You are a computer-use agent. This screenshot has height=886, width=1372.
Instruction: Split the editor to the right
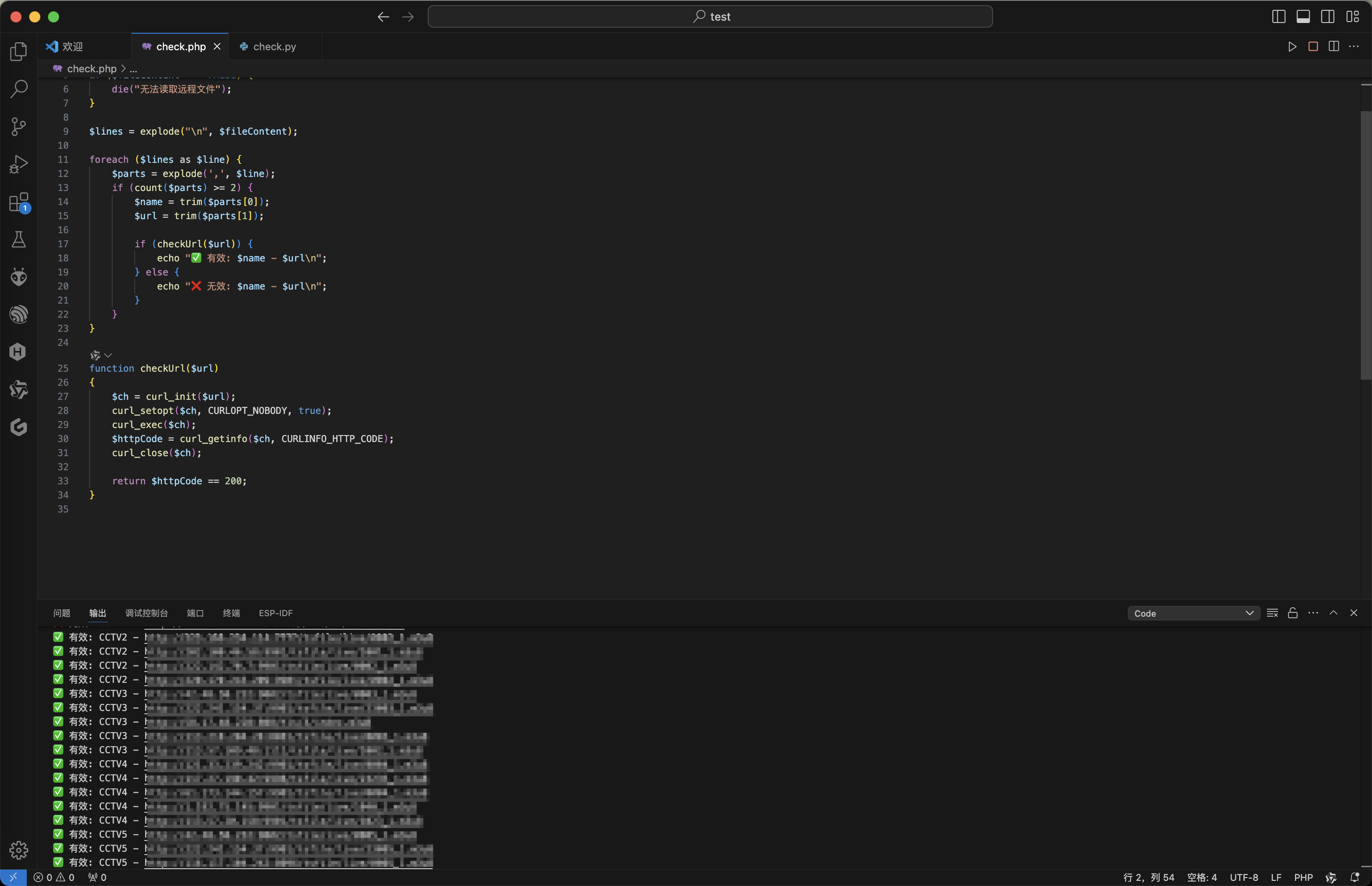coord(1333,46)
